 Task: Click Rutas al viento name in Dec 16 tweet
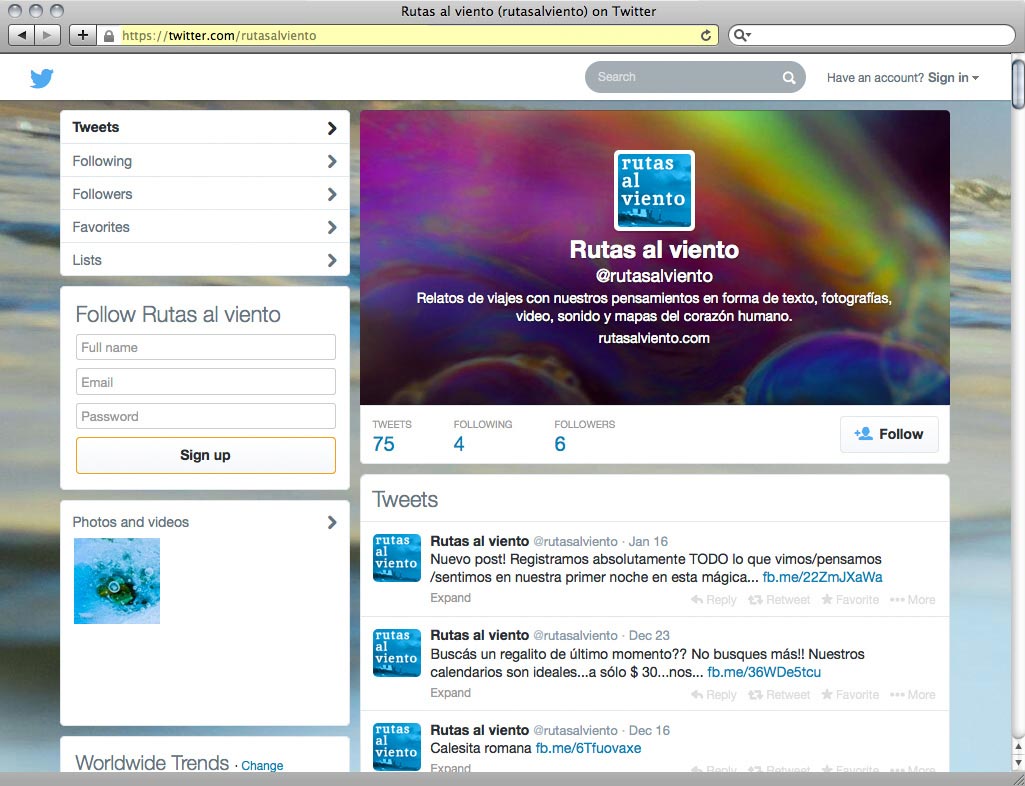pos(479,730)
